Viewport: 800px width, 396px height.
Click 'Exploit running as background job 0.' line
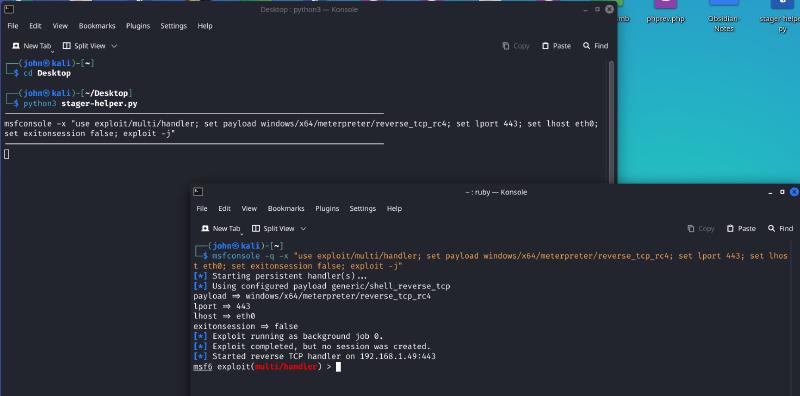pyautogui.click(x=288, y=337)
